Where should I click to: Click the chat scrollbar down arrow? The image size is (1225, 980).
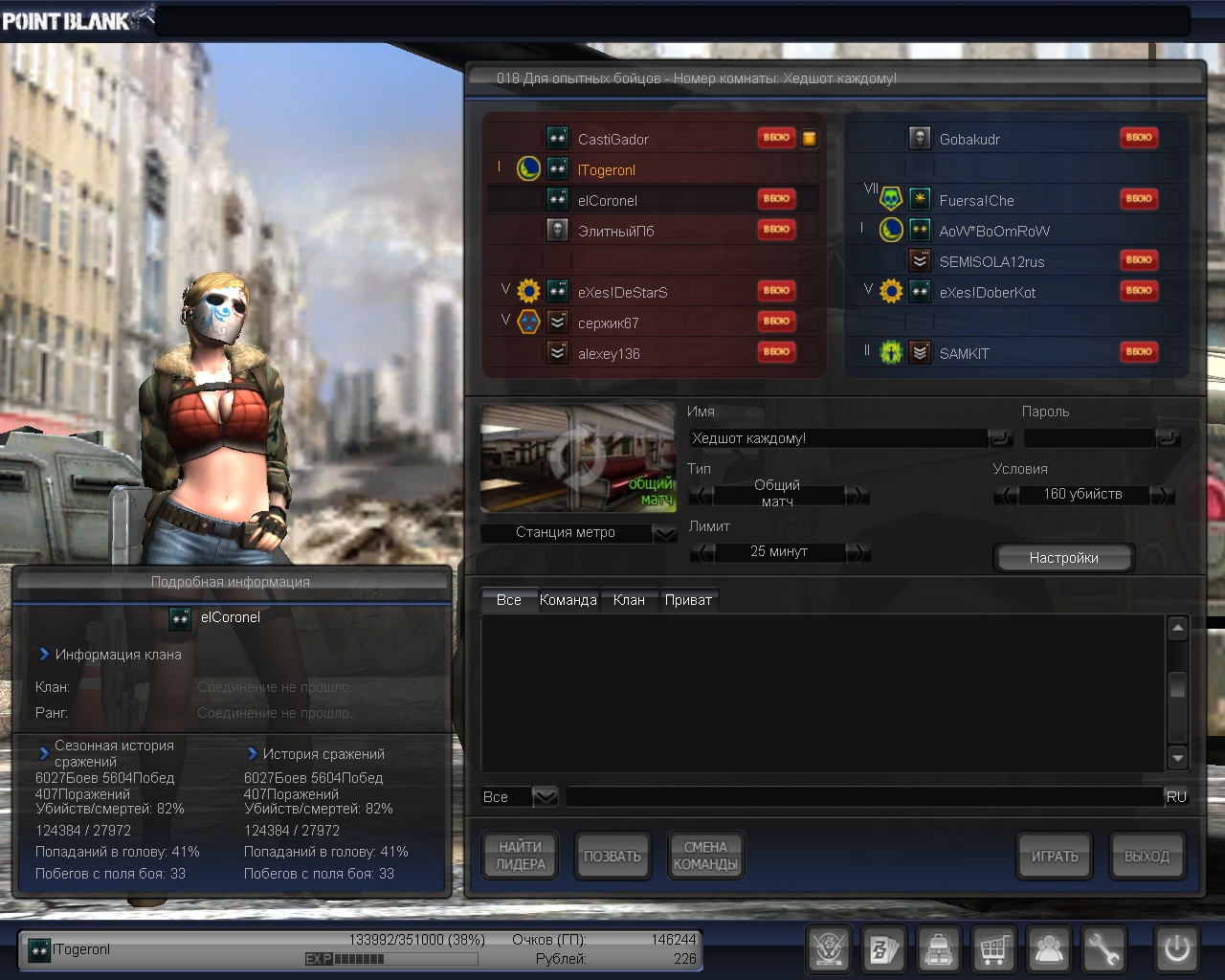pos(1178,759)
